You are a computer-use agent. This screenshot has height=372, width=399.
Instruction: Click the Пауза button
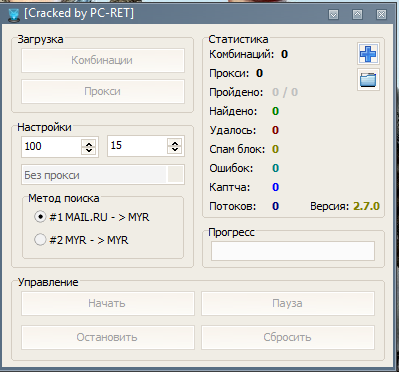pos(288,303)
